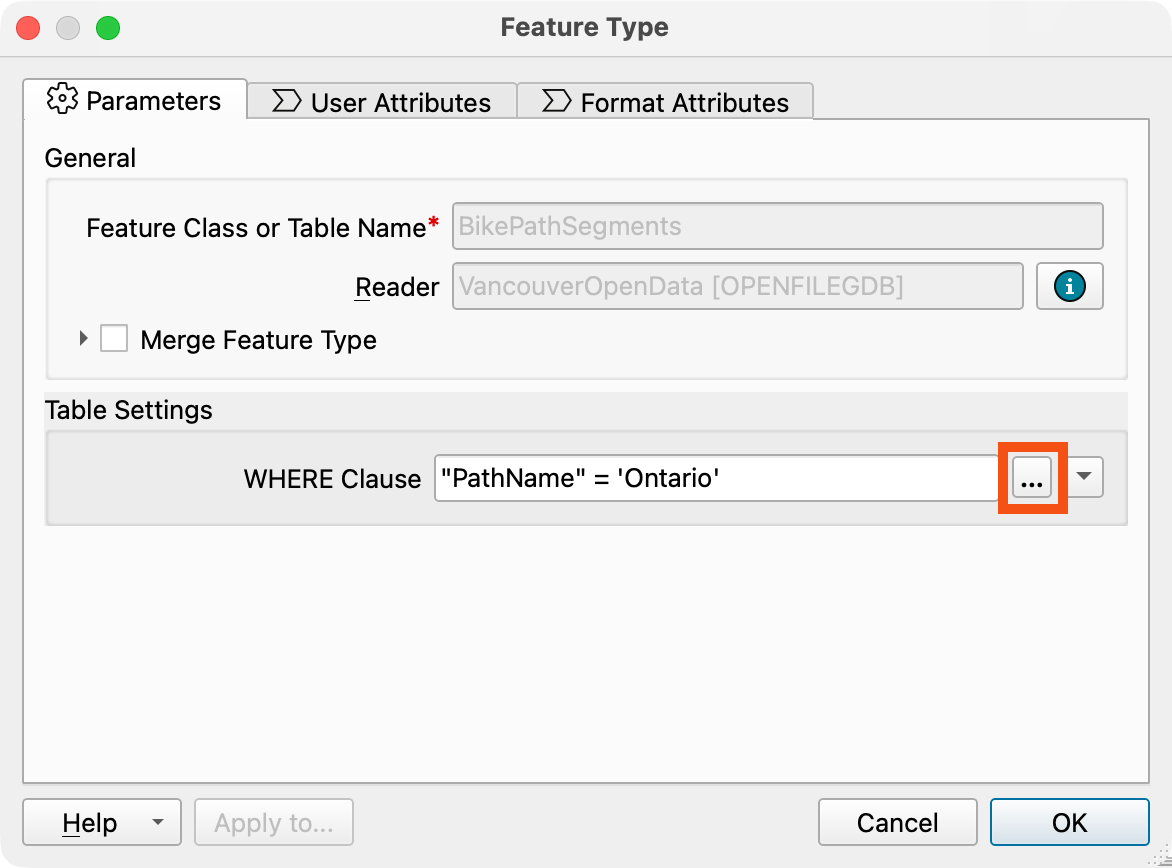Click the window resize grip in the corner
This screenshot has height=868, width=1172.
click(x=1161, y=856)
